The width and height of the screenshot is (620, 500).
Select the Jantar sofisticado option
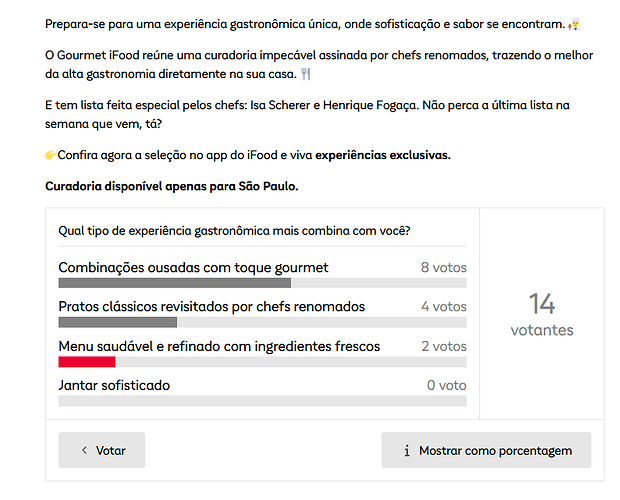(x=114, y=385)
